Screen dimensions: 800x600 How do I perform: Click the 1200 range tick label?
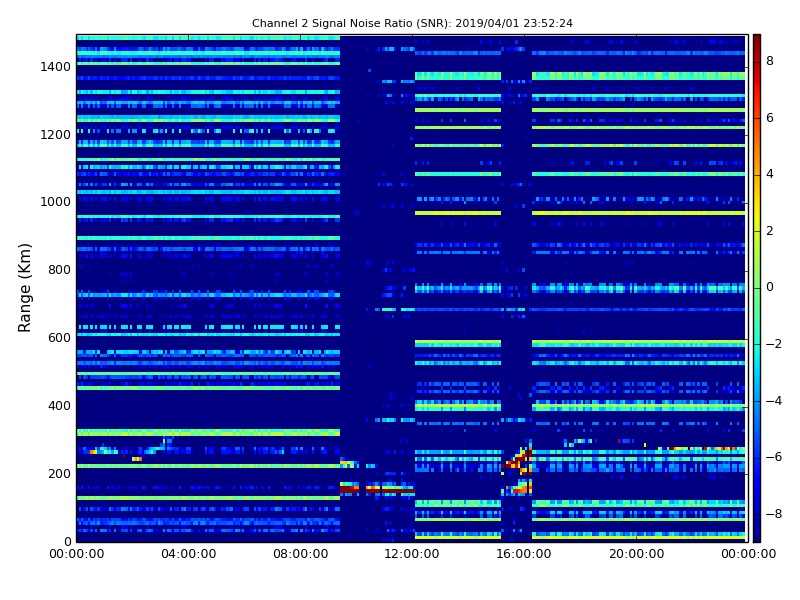tap(56, 135)
